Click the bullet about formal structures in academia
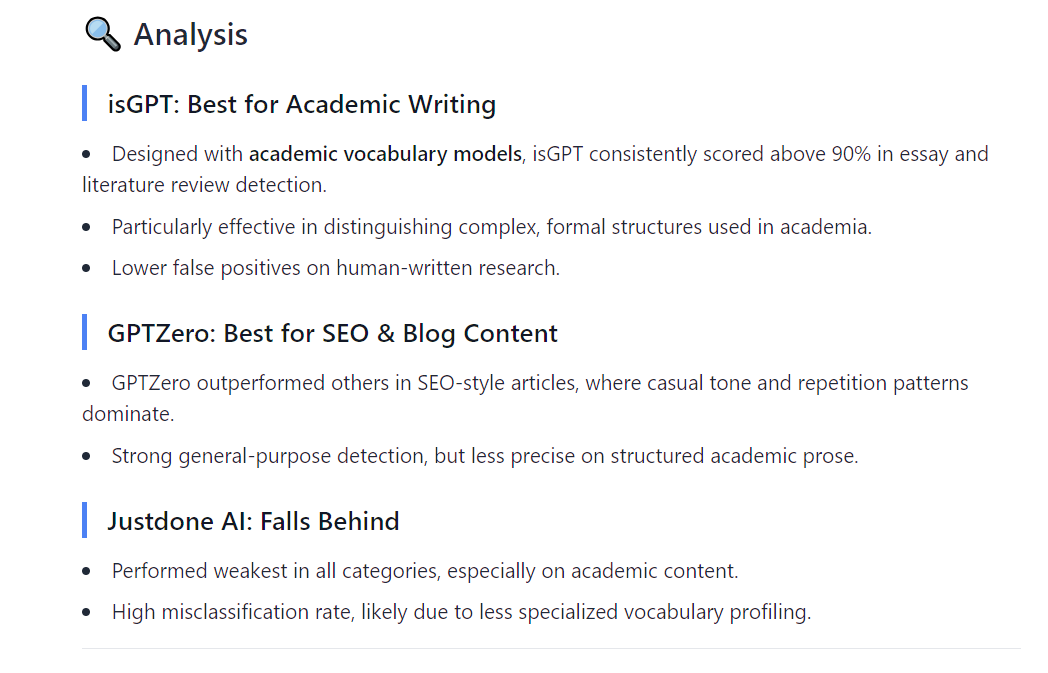 (491, 227)
